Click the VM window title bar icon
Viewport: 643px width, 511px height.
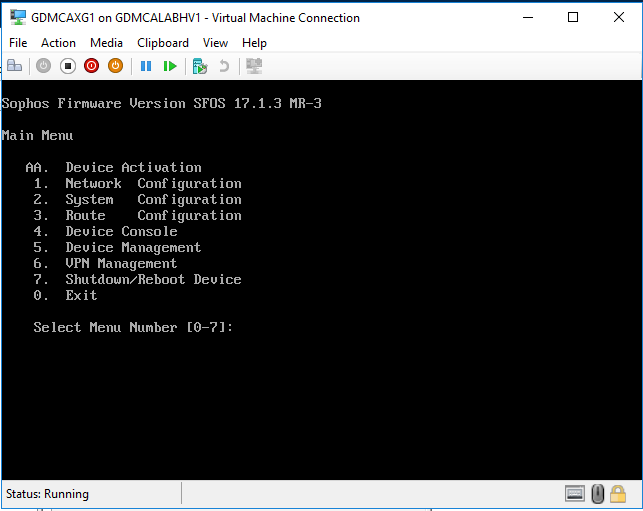click(18, 18)
